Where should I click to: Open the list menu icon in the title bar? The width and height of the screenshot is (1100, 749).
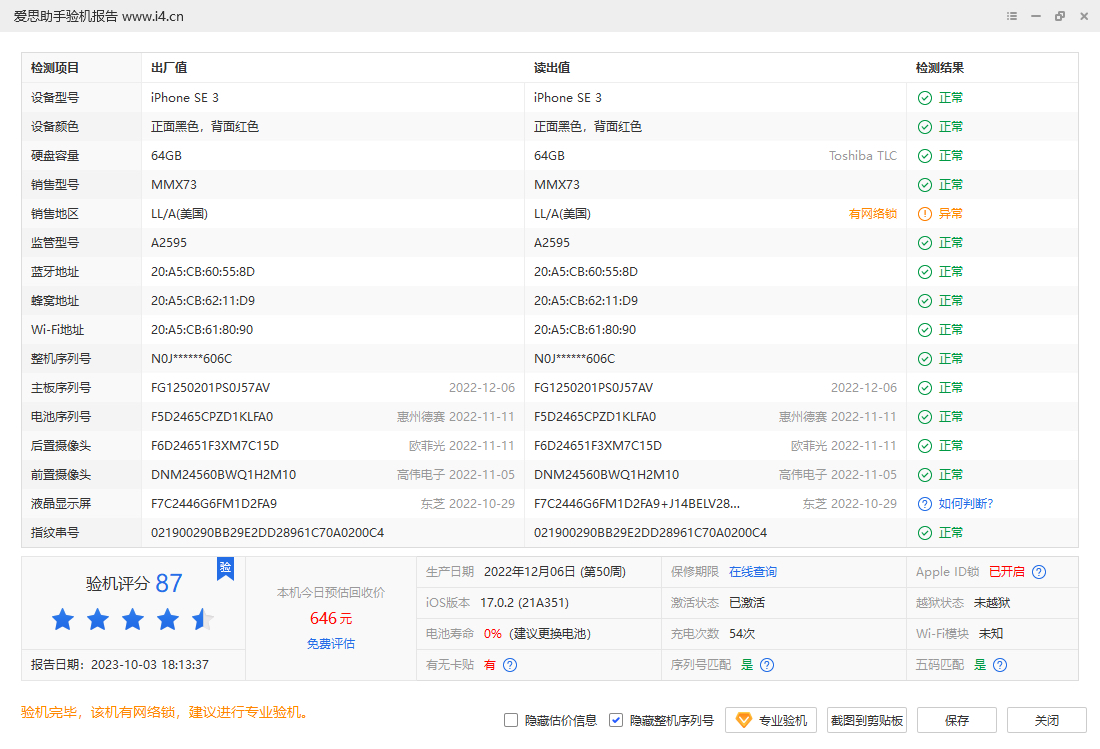tap(1011, 16)
